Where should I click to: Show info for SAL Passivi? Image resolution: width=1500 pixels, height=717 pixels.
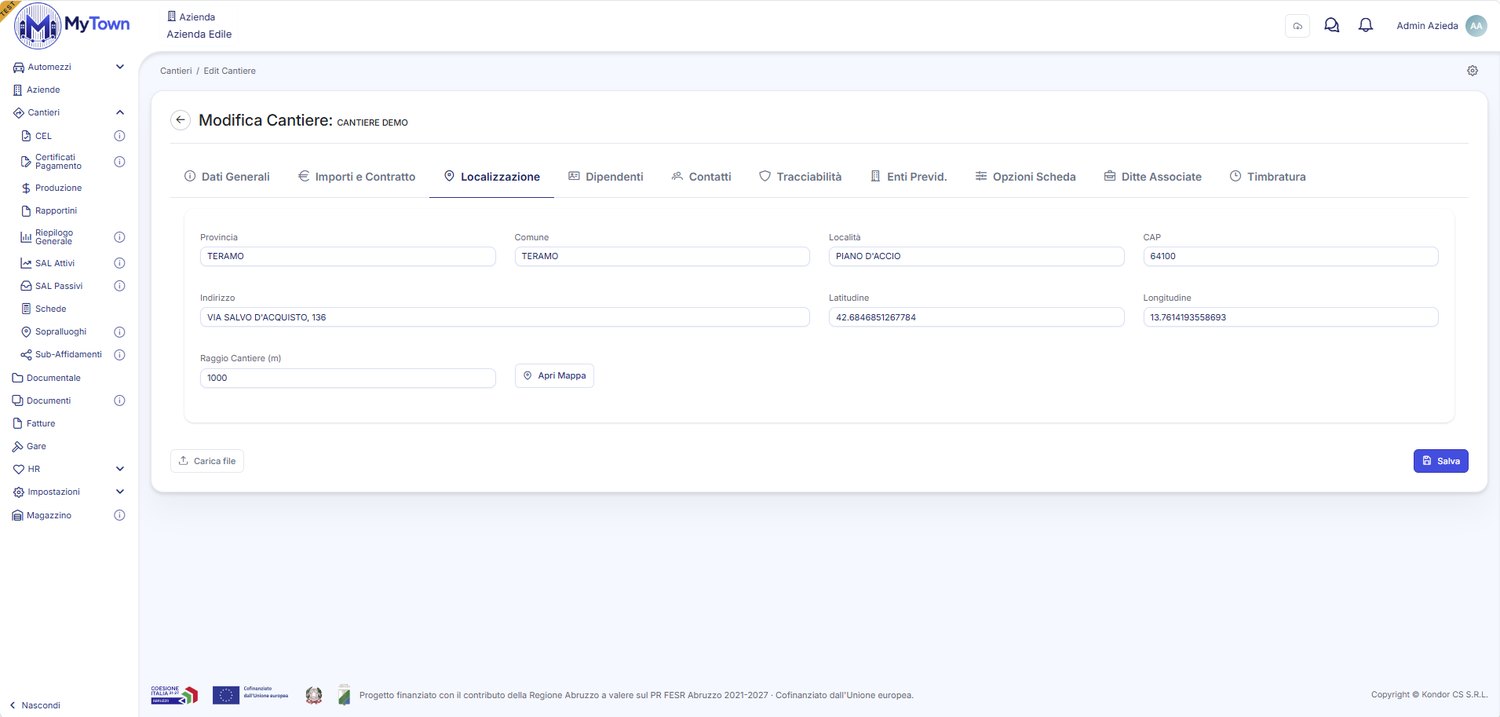[119, 286]
